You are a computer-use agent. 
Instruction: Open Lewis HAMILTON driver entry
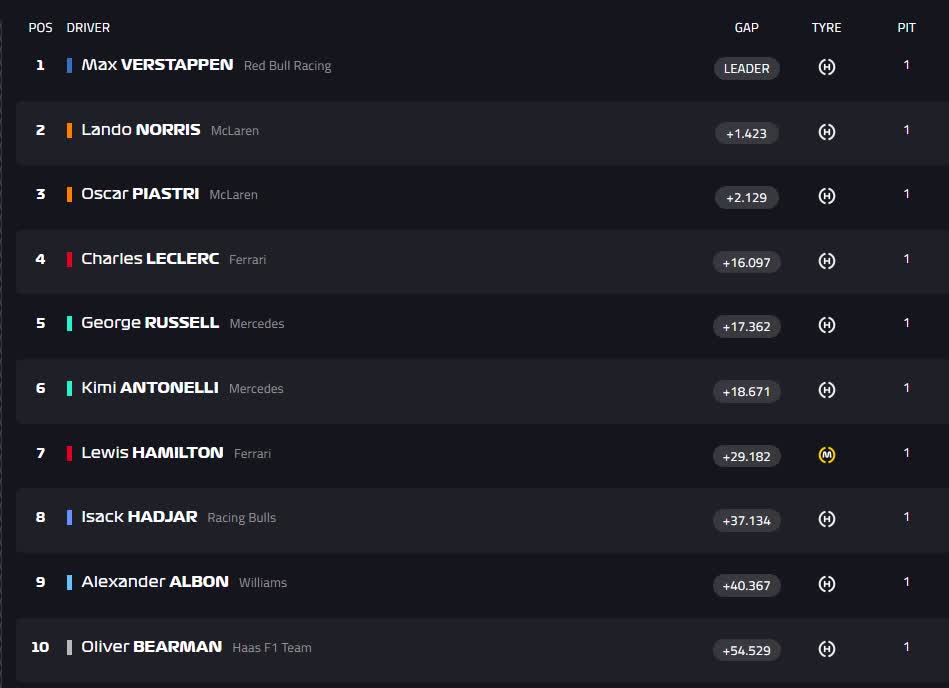point(152,453)
